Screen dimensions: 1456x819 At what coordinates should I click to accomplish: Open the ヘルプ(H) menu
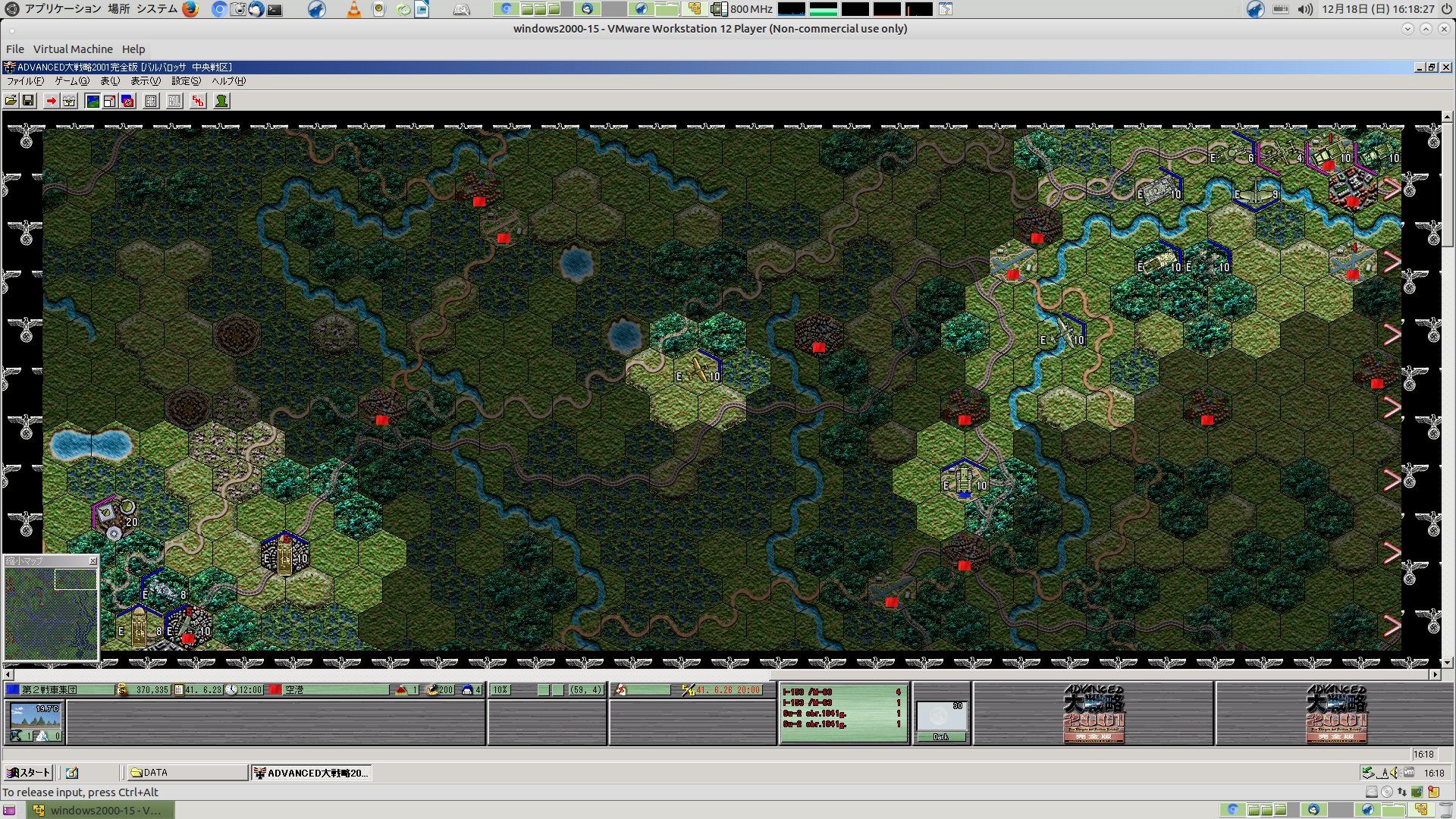[x=228, y=81]
